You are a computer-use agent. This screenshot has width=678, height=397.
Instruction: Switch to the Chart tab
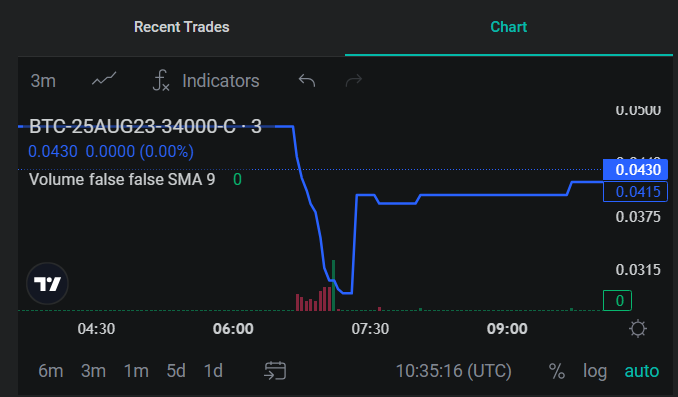(508, 27)
